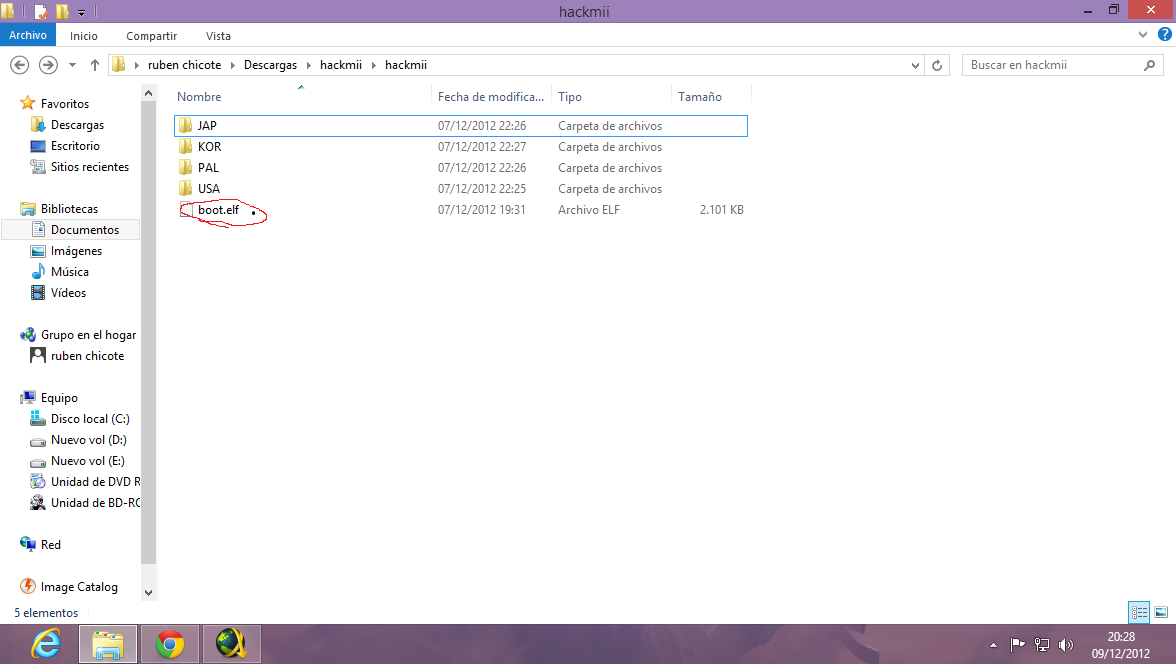Open Descargas in Favoritos
This screenshot has height=664, width=1176.
(77, 125)
